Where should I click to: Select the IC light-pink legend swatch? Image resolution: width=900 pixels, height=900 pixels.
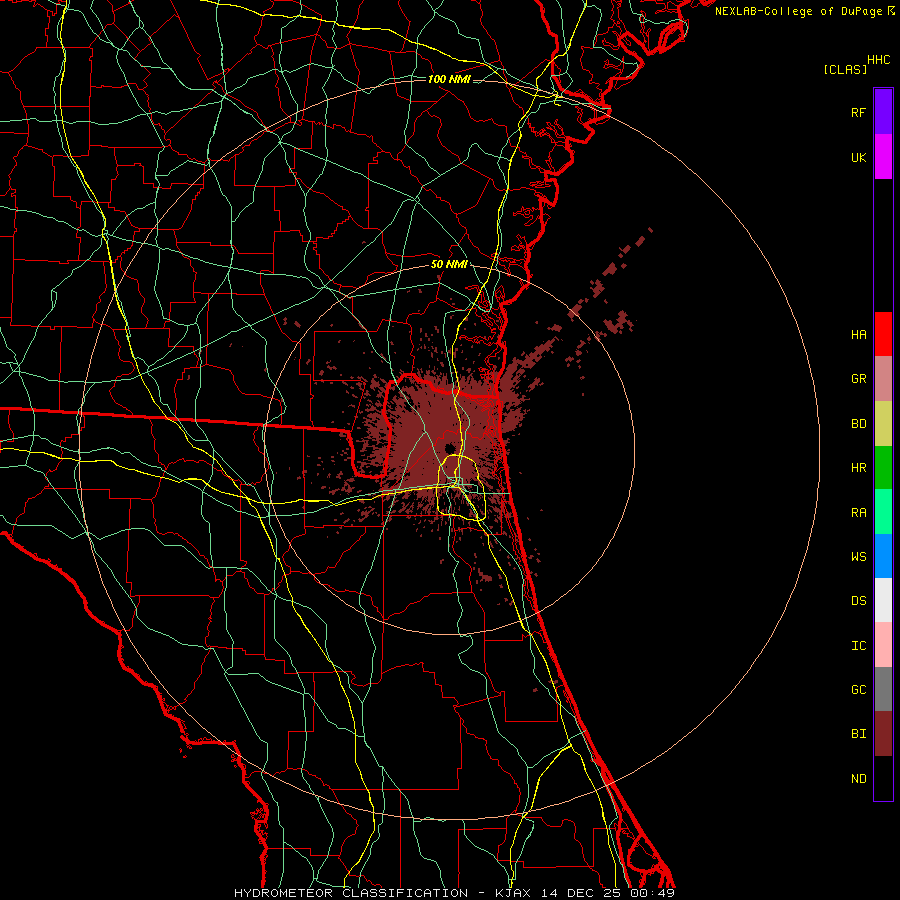[883, 645]
